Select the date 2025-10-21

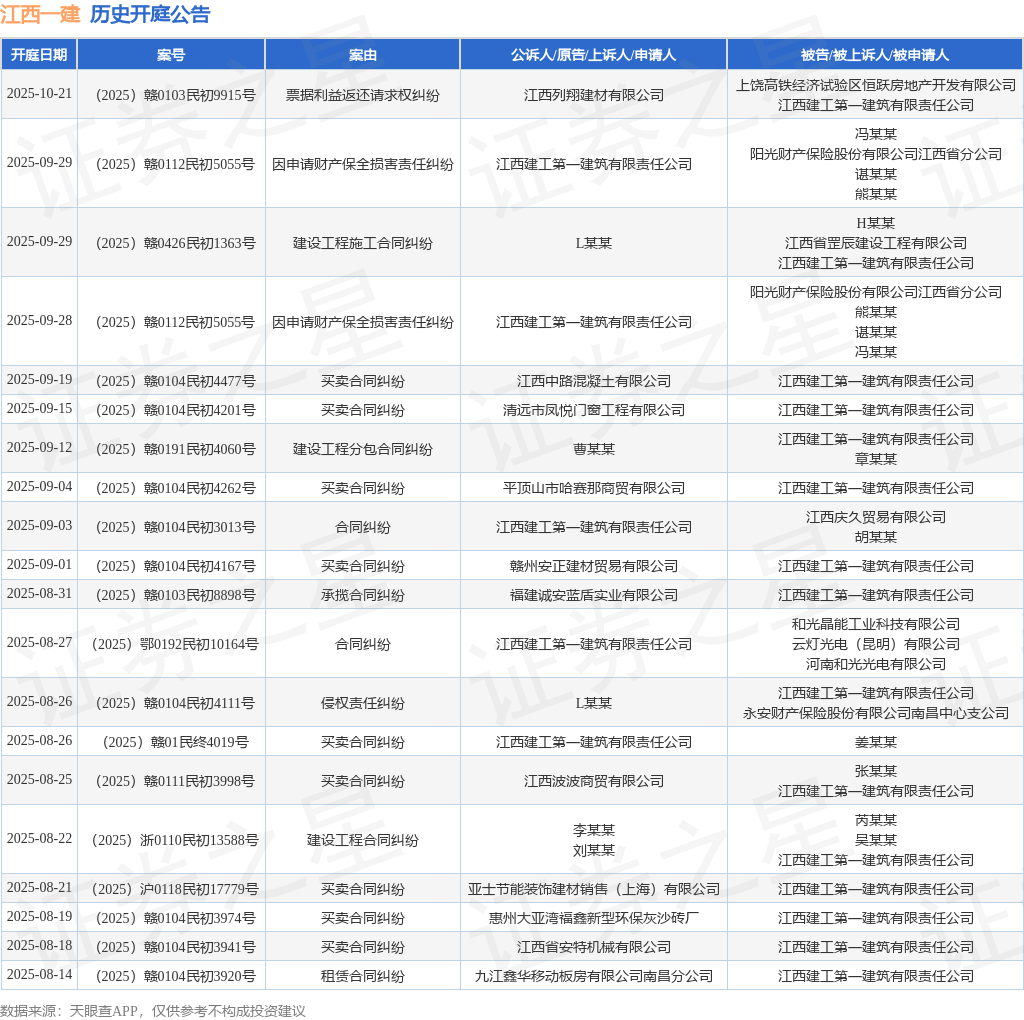[39, 93]
